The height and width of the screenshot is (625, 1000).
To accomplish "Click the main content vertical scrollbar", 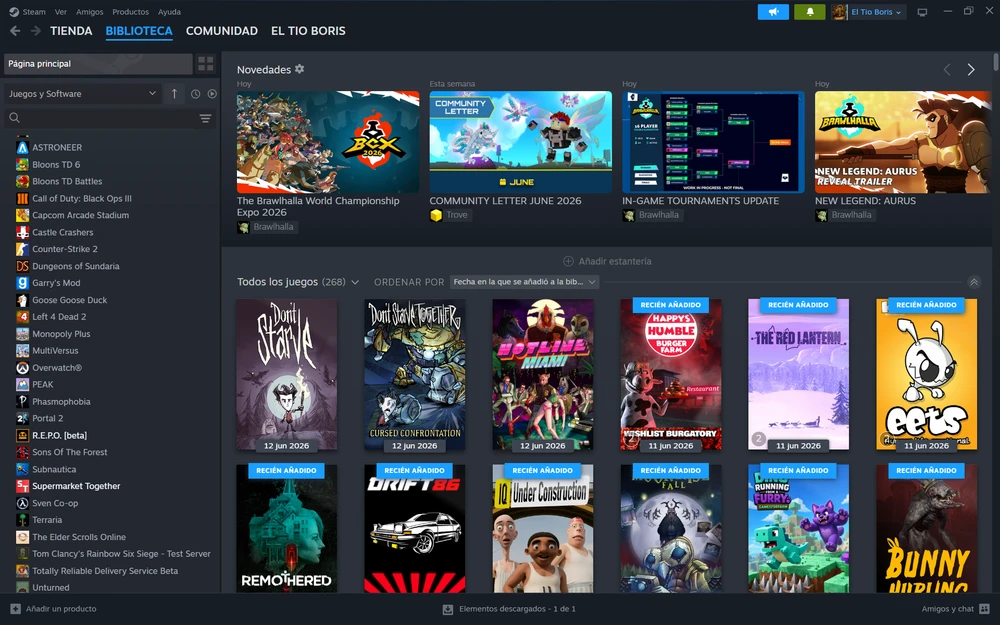I will pyautogui.click(x=996, y=62).
